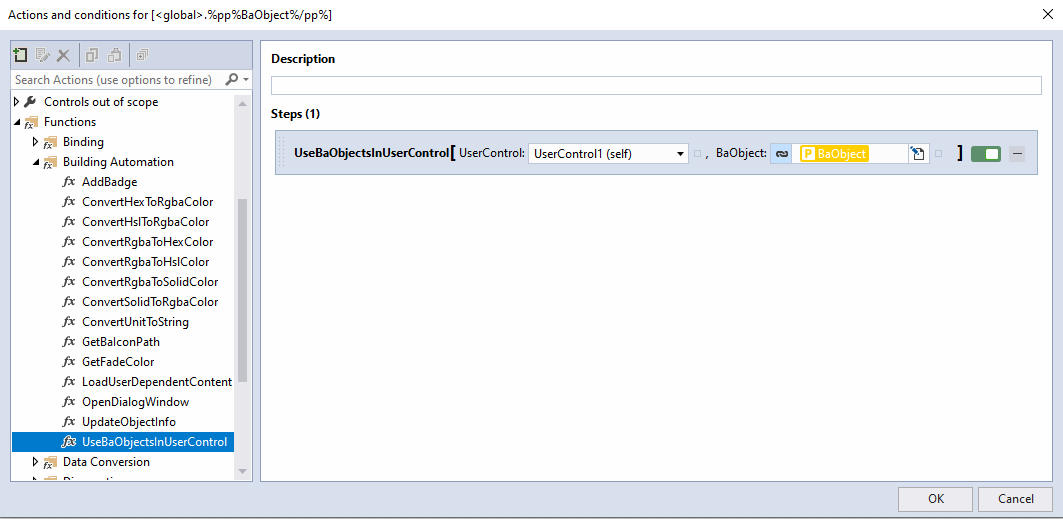Collapse the Functions tree node
1063x519 pixels.
17,122
